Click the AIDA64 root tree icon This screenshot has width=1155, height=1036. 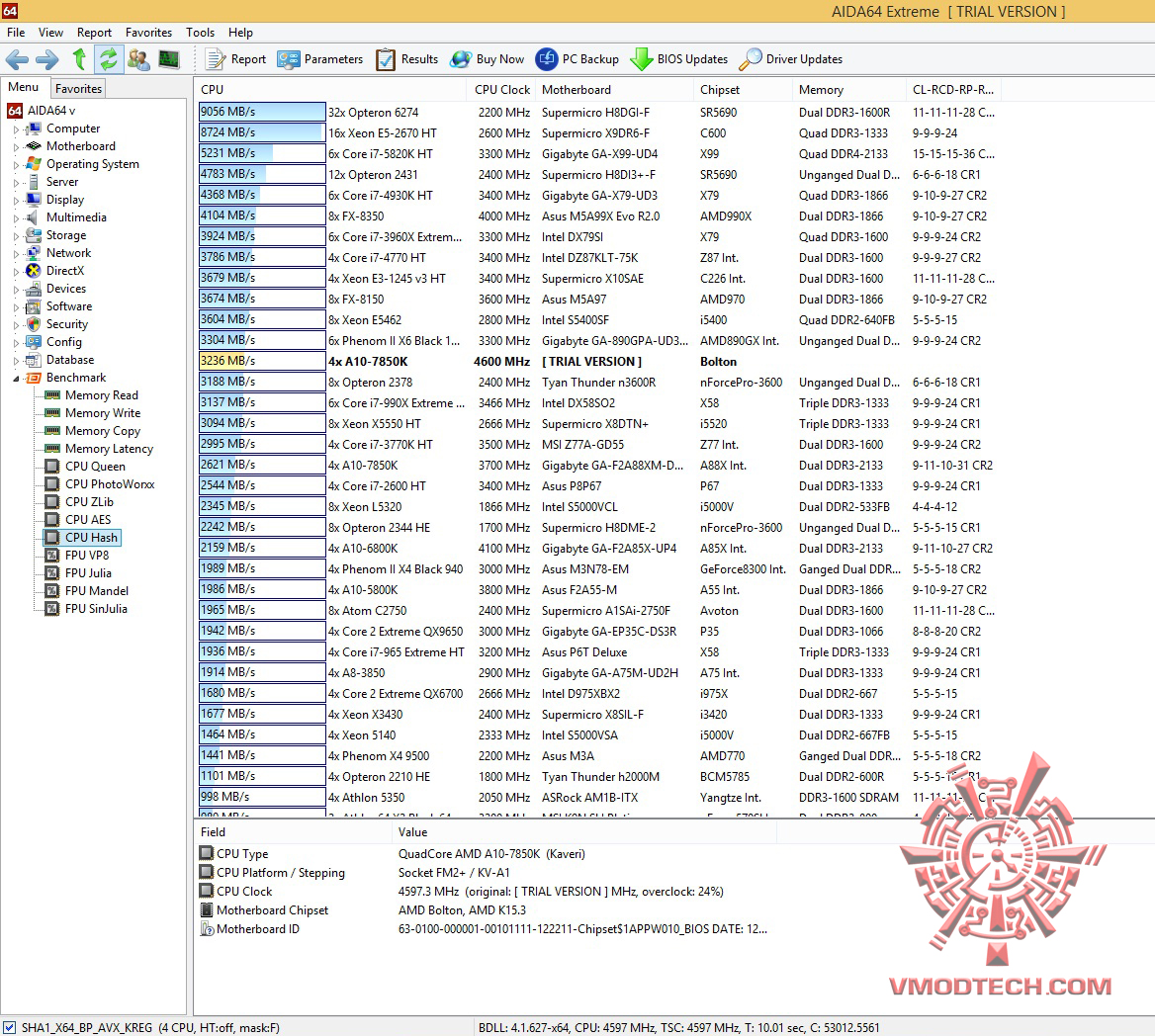point(15,111)
